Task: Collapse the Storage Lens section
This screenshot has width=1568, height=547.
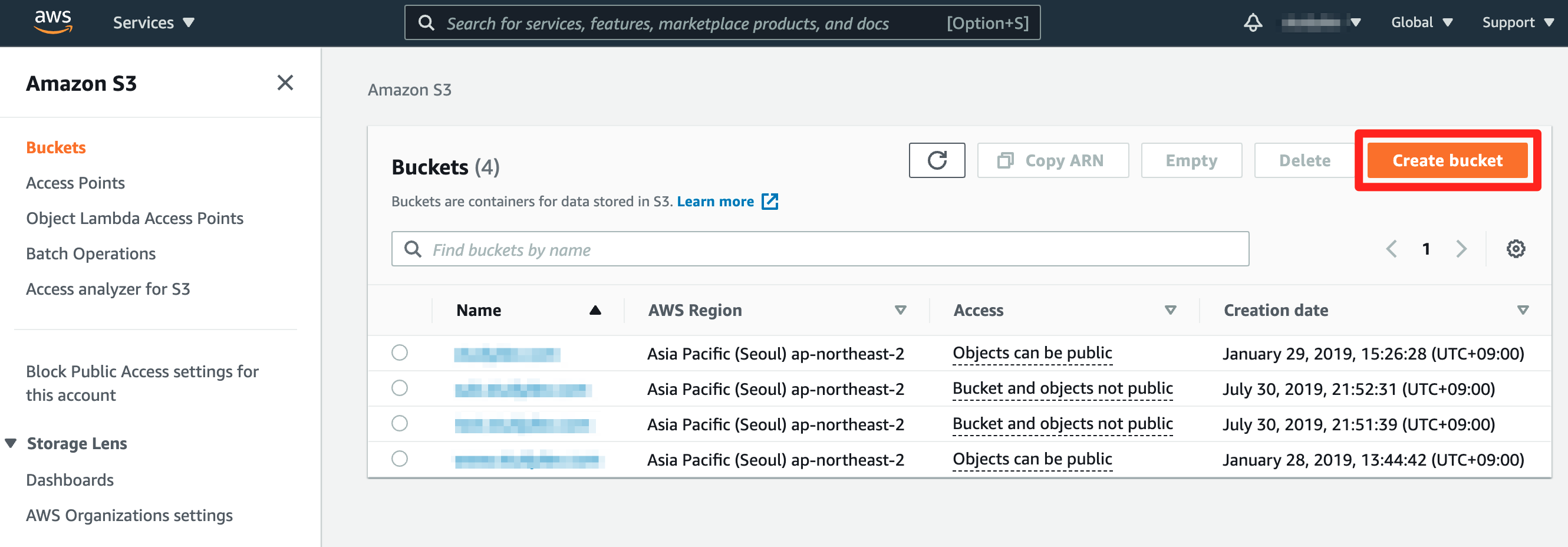Action: click(x=11, y=443)
